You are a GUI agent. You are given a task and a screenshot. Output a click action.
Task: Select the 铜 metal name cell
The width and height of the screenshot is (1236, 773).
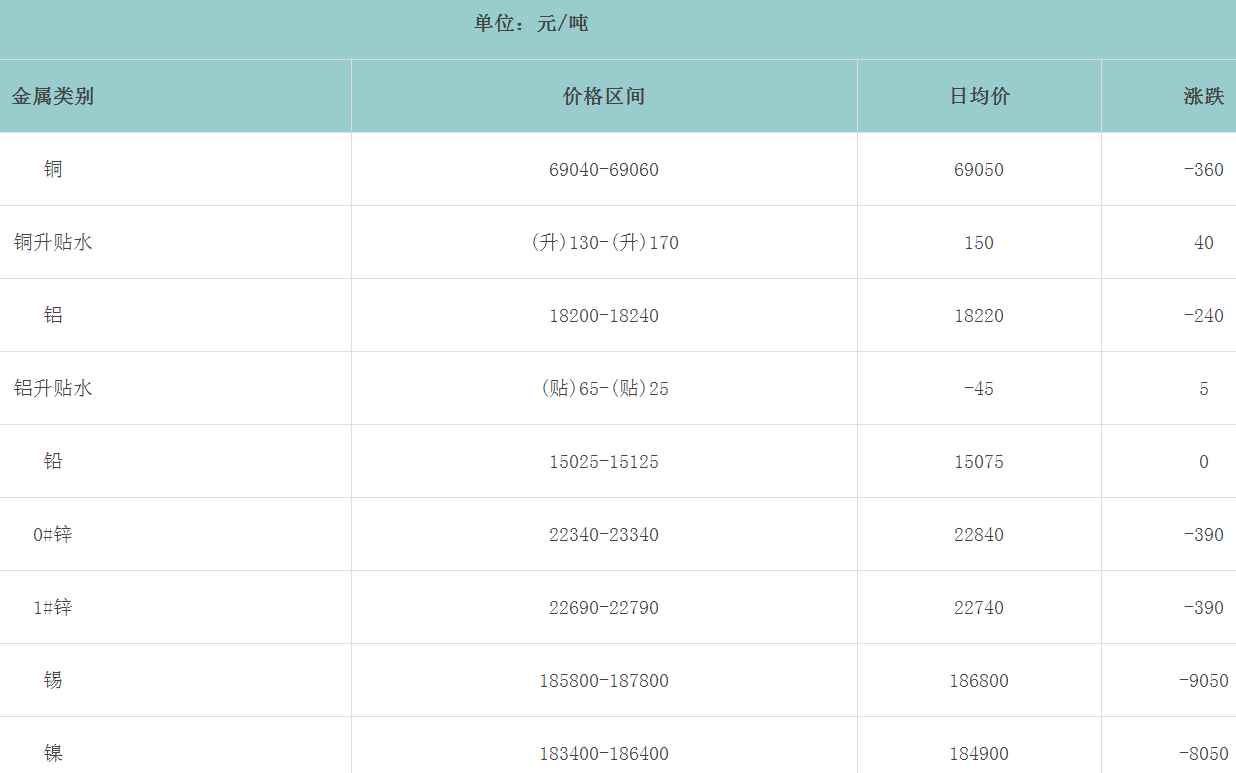pos(53,169)
